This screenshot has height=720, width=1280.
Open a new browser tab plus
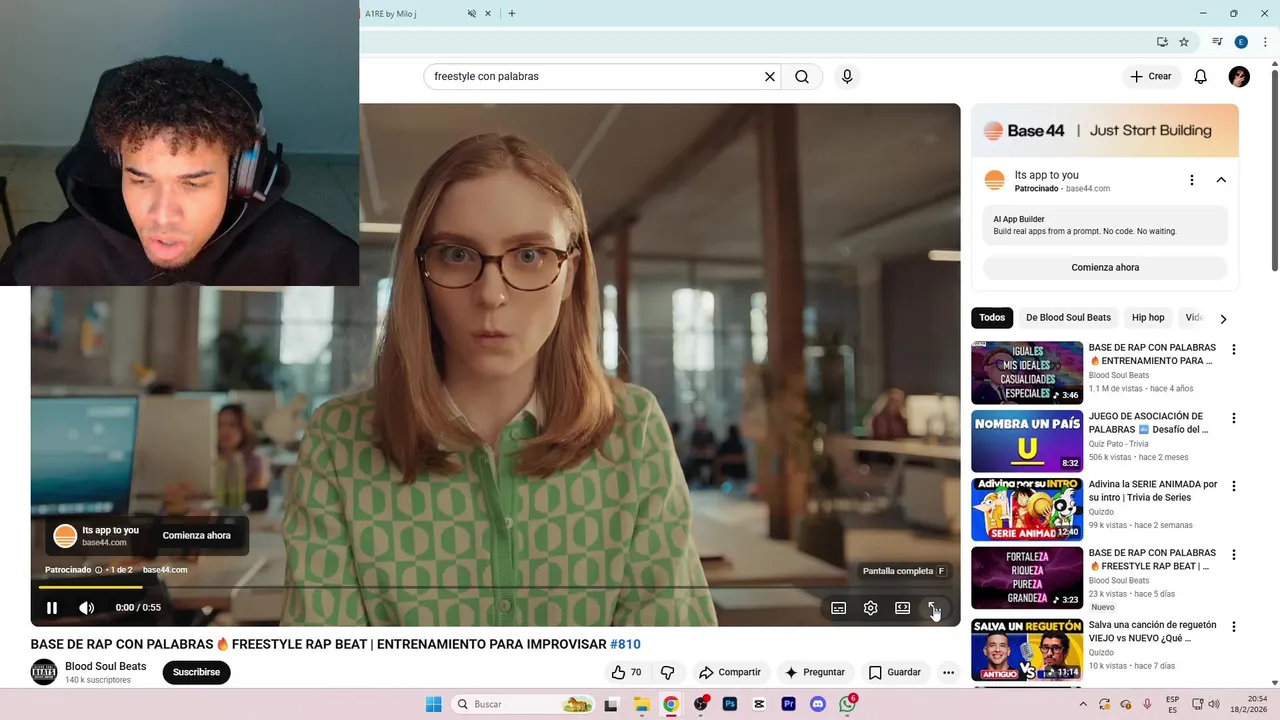coord(512,14)
